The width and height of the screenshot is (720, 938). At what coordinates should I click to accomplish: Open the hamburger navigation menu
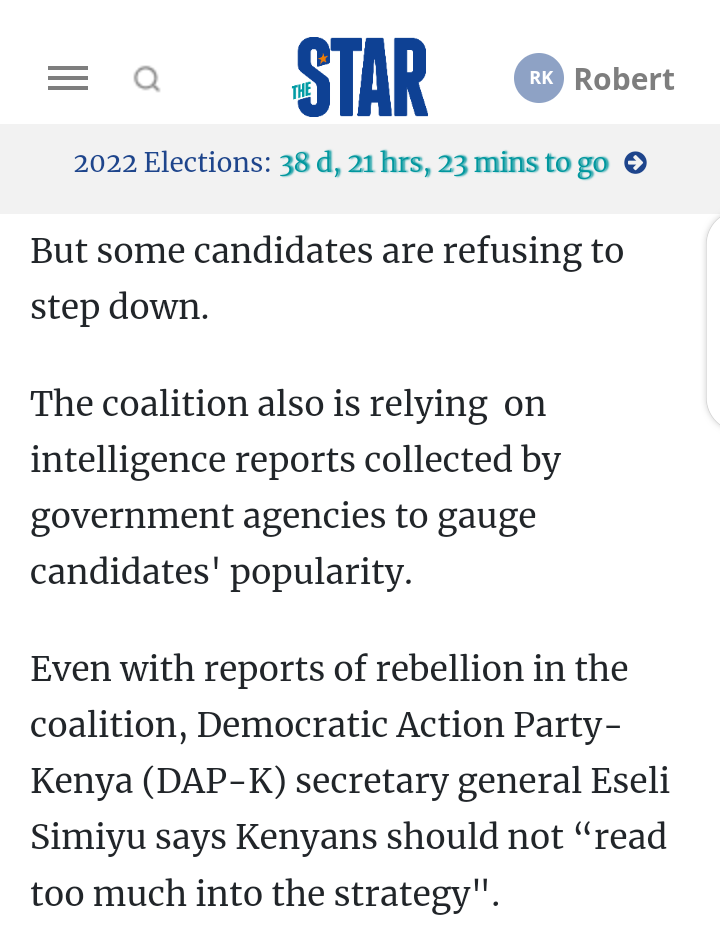[x=68, y=78]
